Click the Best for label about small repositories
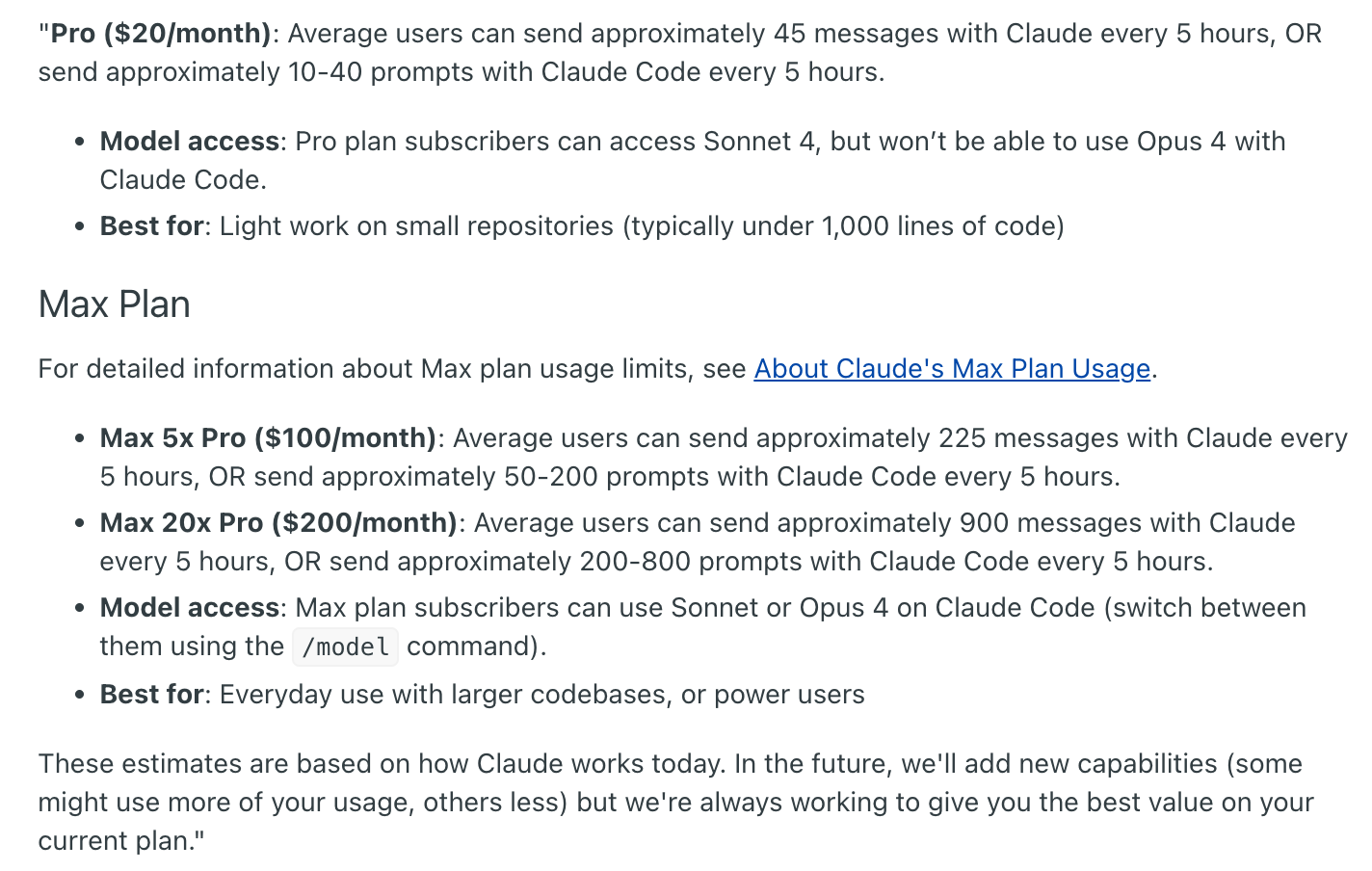Viewport: 1372px width, 871px height. pyautogui.click(x=152, y=226)
